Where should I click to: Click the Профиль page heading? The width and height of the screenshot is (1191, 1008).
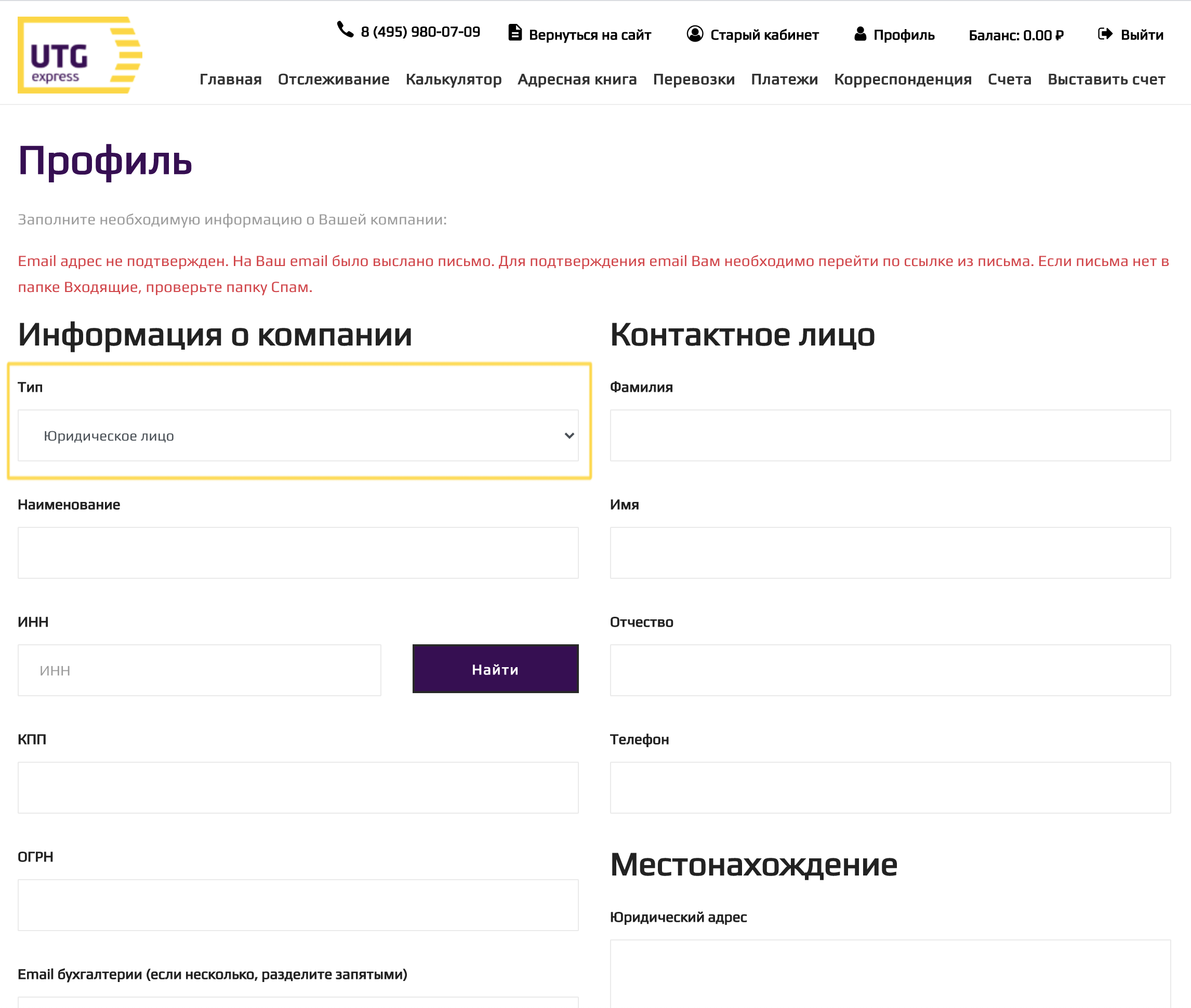105,161
